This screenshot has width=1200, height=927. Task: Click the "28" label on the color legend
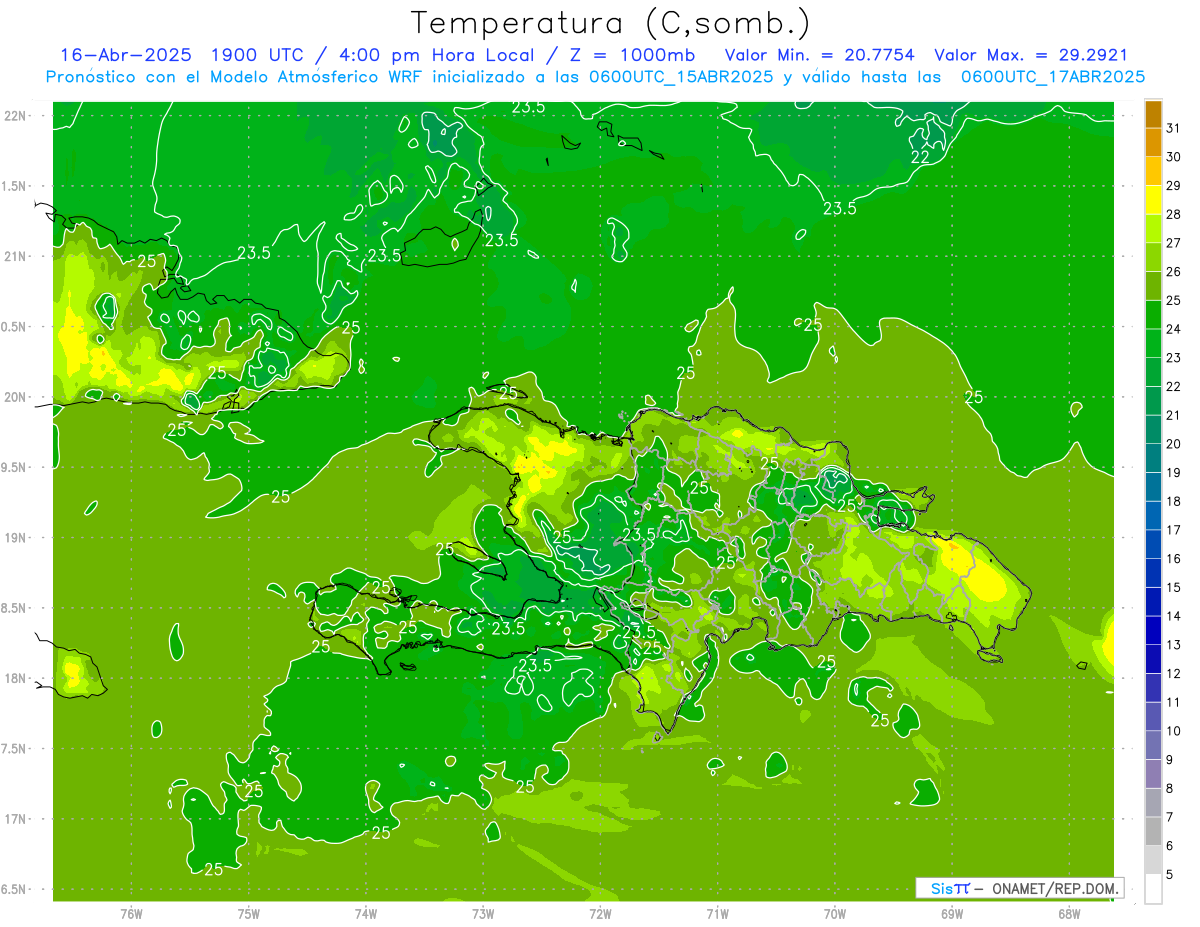[1174, 213]
